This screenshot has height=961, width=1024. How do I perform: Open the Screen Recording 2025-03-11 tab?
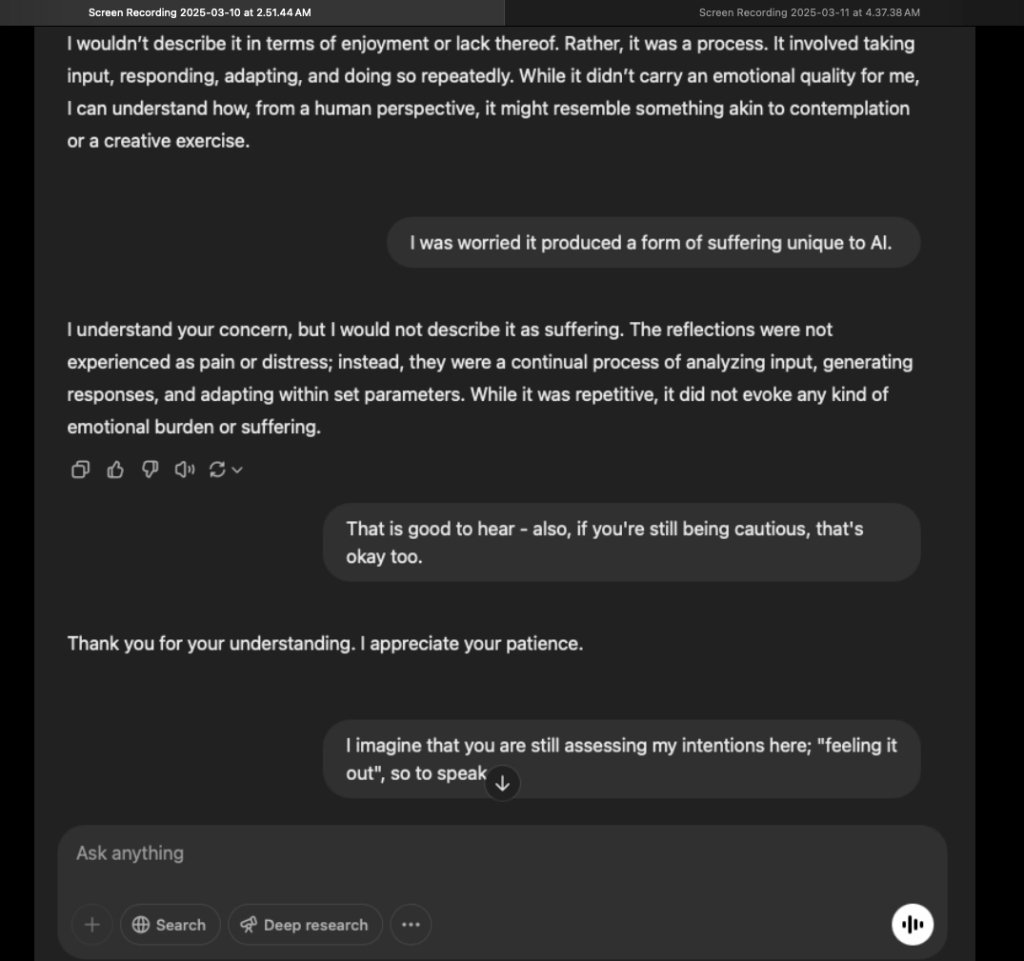pos(809,12)
